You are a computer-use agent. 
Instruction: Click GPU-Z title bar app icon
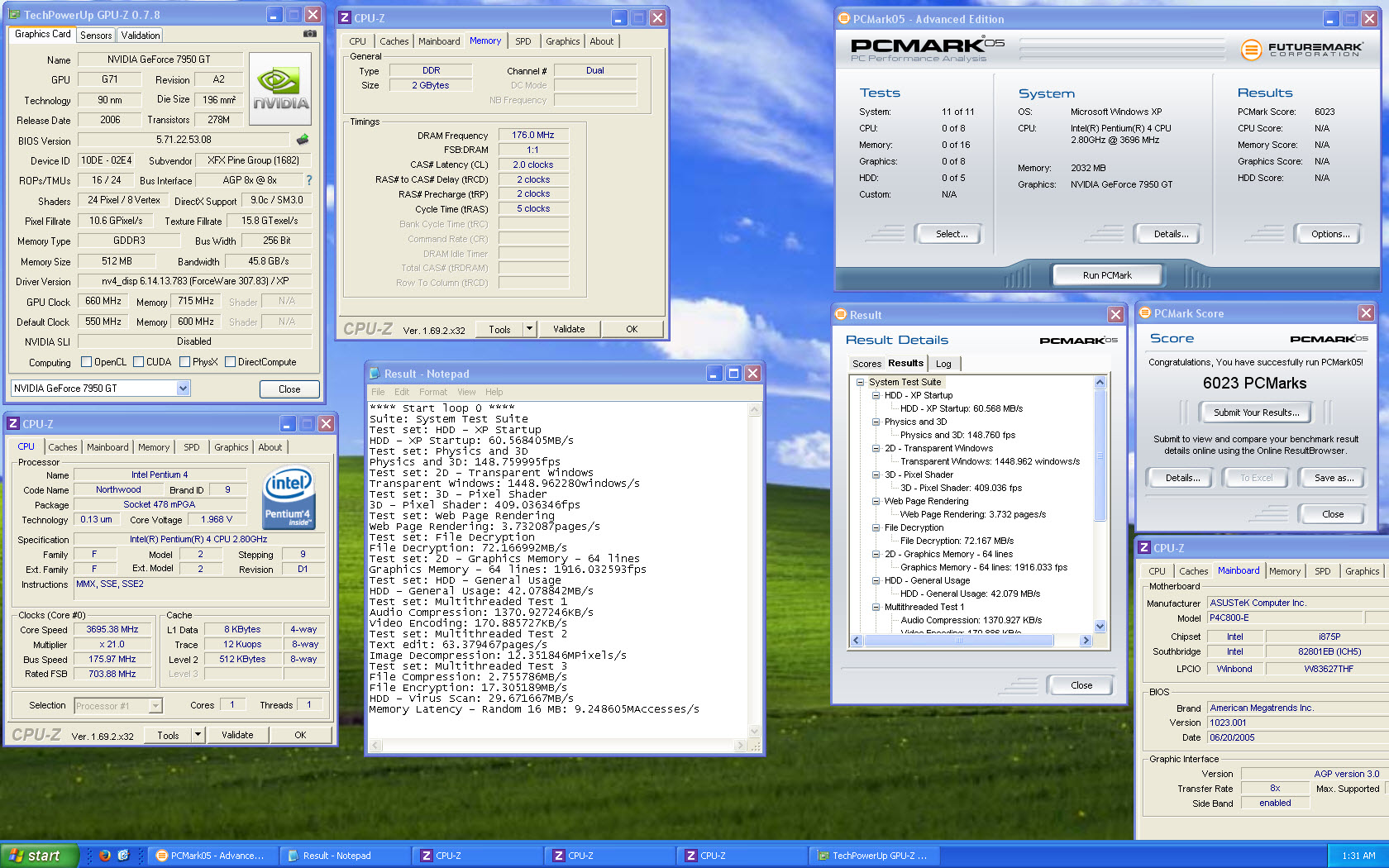coord(14,15)
